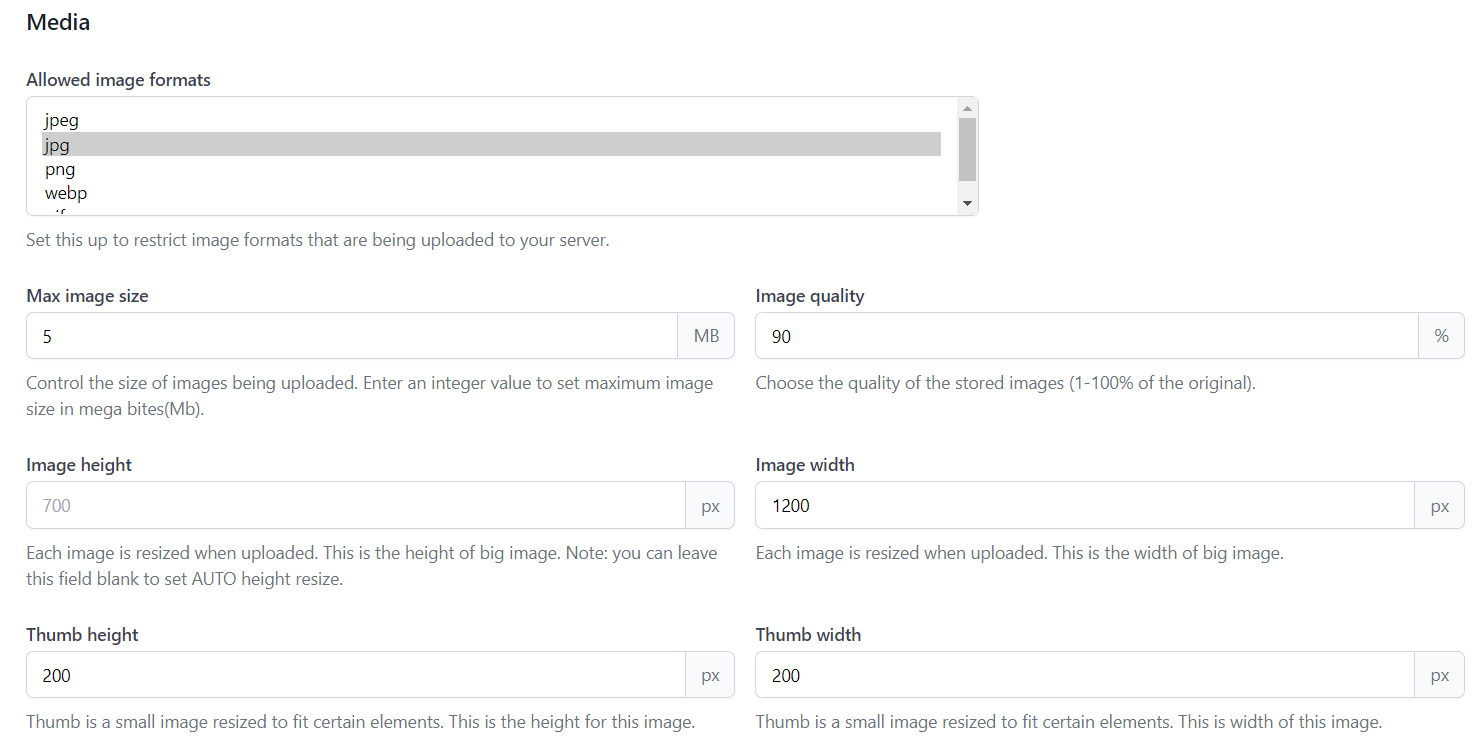Focus the Thumb width input
Screen dimensions: 1477x741
click(x=1085, y=675)
